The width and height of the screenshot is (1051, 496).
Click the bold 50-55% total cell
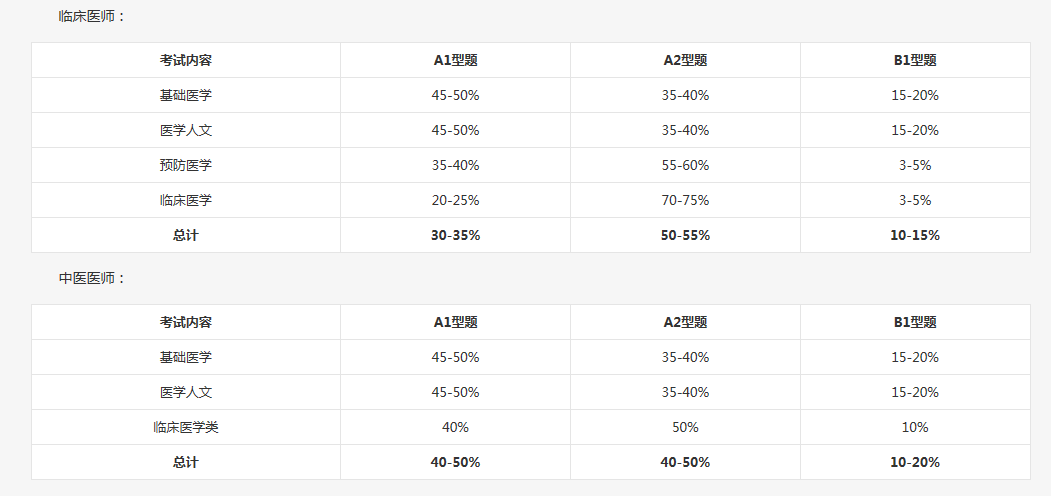coord(685,235)
